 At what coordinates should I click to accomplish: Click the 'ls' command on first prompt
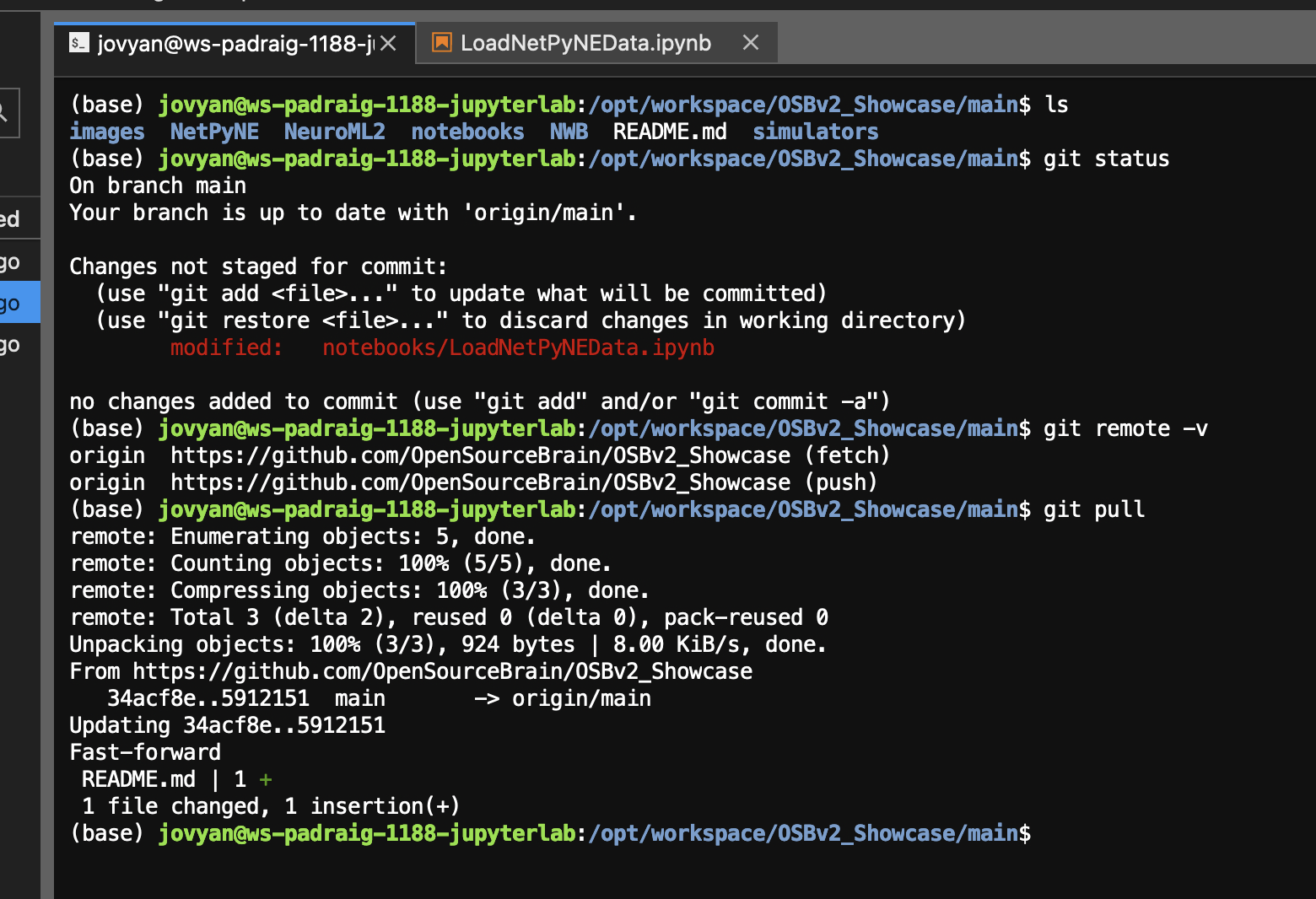[1056, 105]
